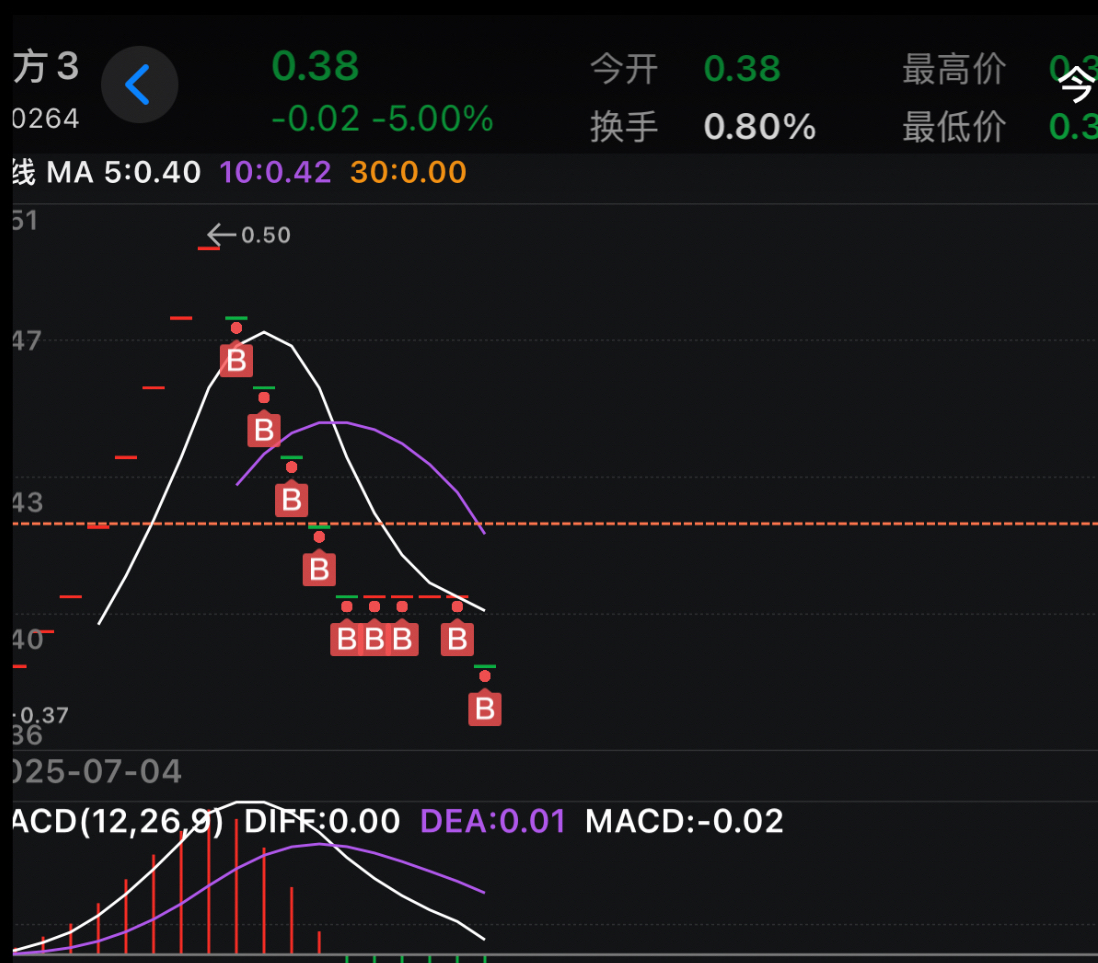Screen dimensions: 1098x963
Task: Click the MA 5:0.40 indicator label
Action: point(123,172)
